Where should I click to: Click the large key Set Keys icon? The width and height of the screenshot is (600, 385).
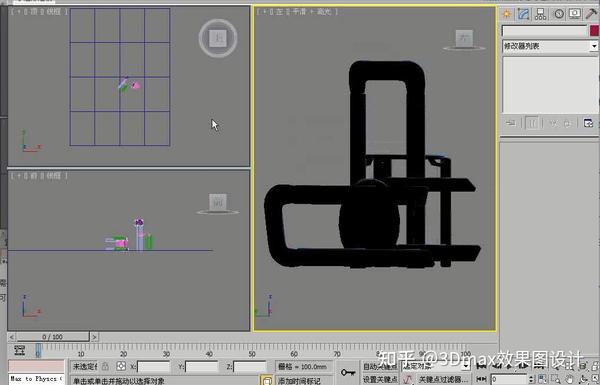348,372
